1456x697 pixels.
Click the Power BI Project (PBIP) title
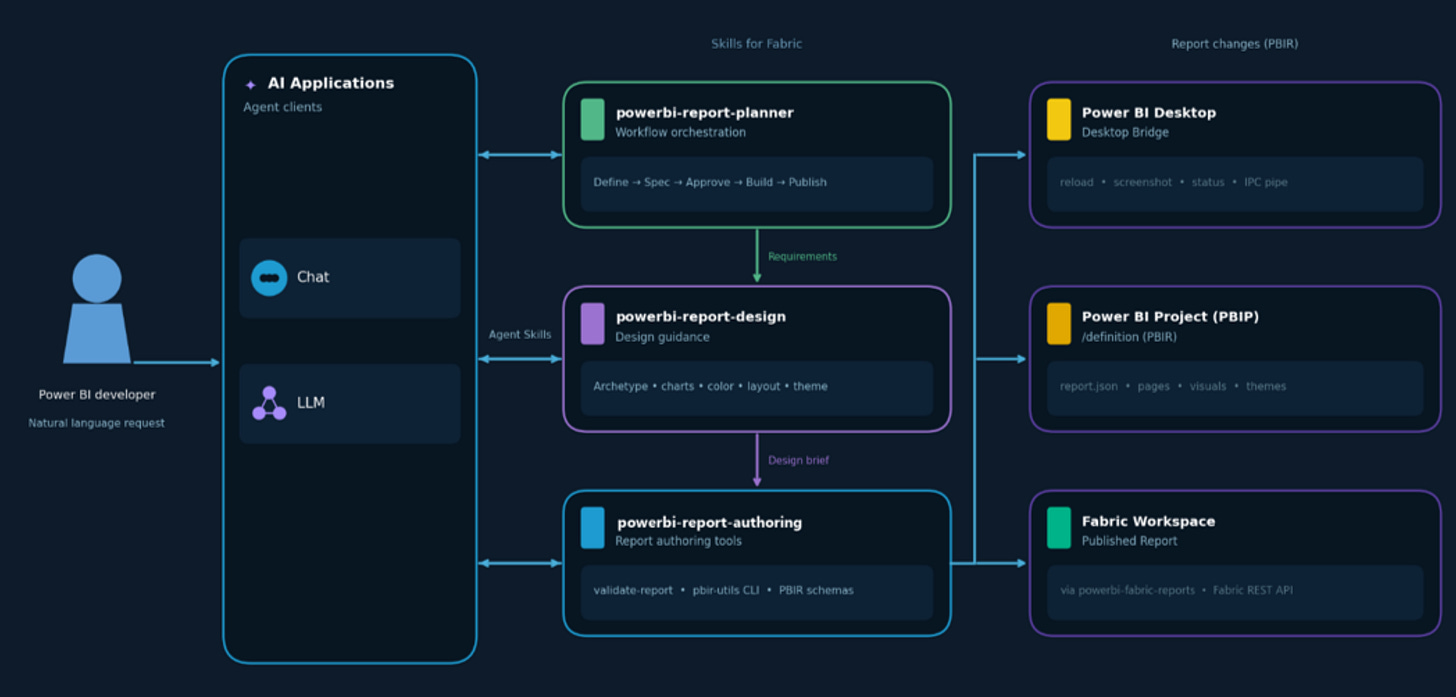coord(1170,317)
